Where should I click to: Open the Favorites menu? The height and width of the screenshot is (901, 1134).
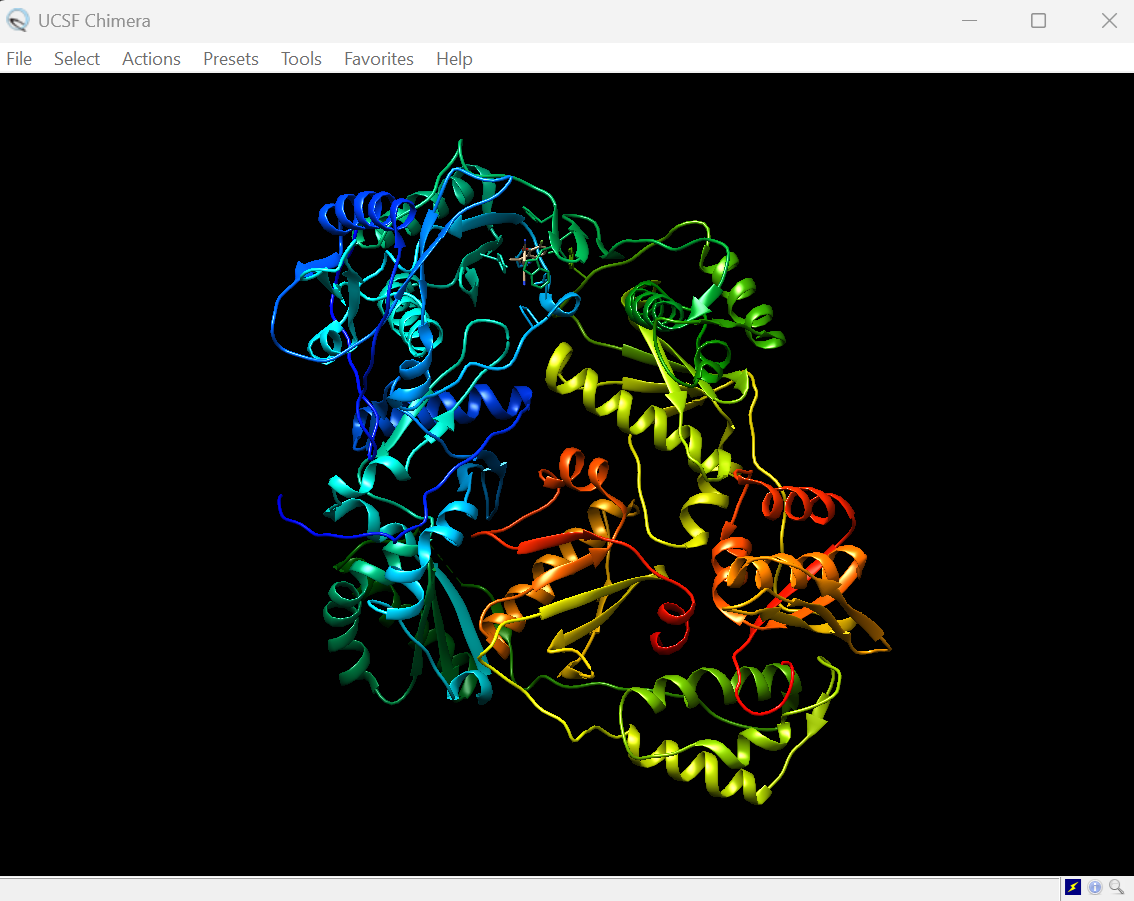tap(379, 59)
